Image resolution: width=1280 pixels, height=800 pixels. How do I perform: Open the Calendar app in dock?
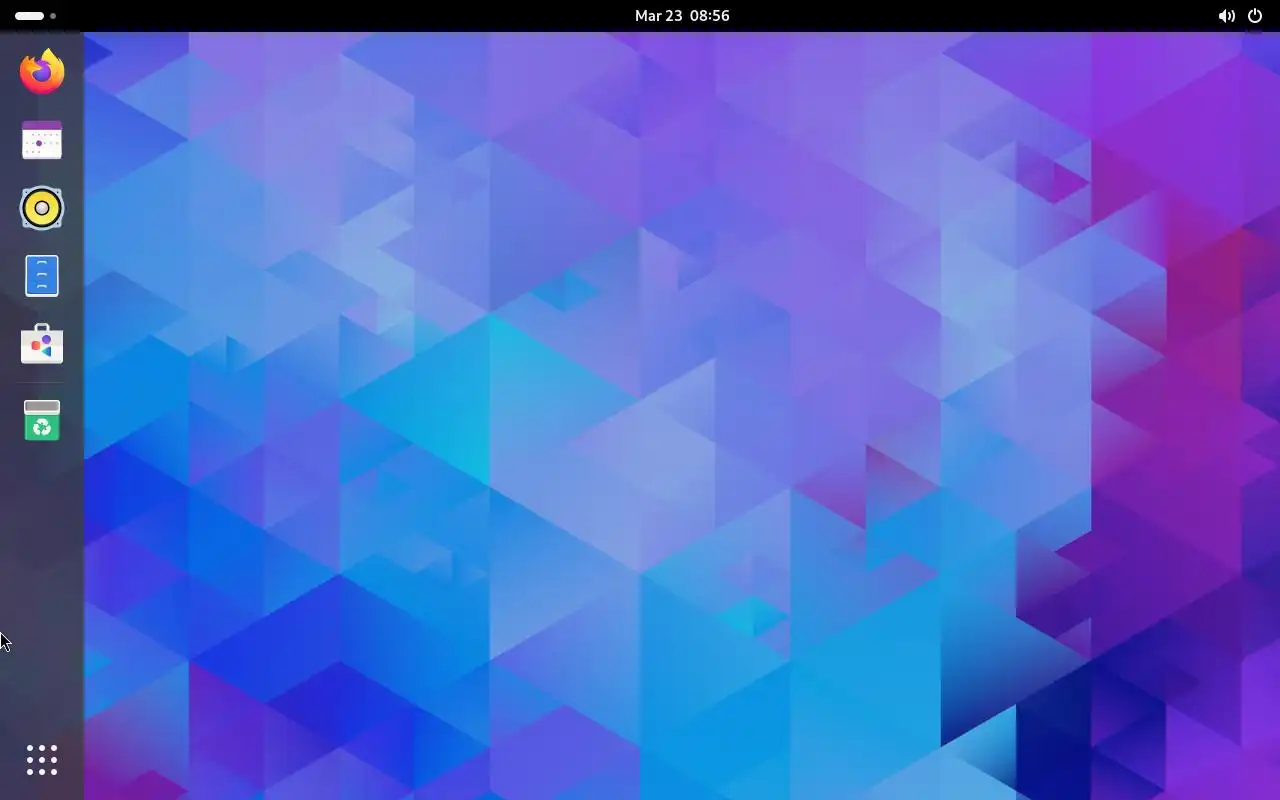[x=42, y=140]
